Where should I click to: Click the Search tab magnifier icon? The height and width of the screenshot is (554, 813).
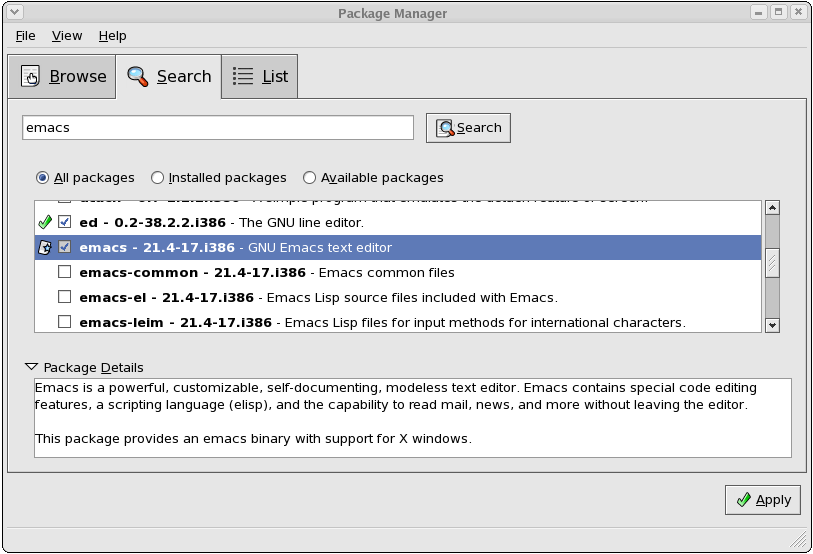pyautogui.click(x=138, y=77)
